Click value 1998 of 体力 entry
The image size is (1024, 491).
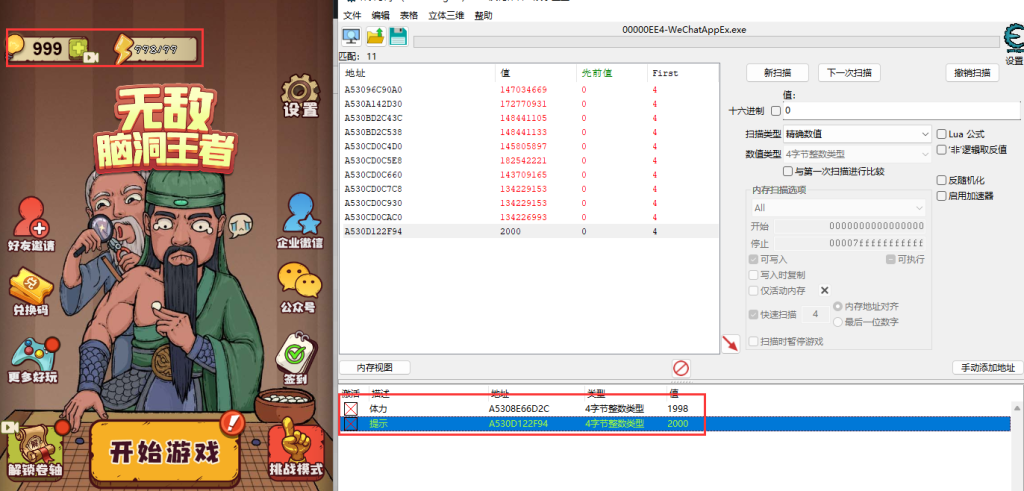click(x=677, y=409)
